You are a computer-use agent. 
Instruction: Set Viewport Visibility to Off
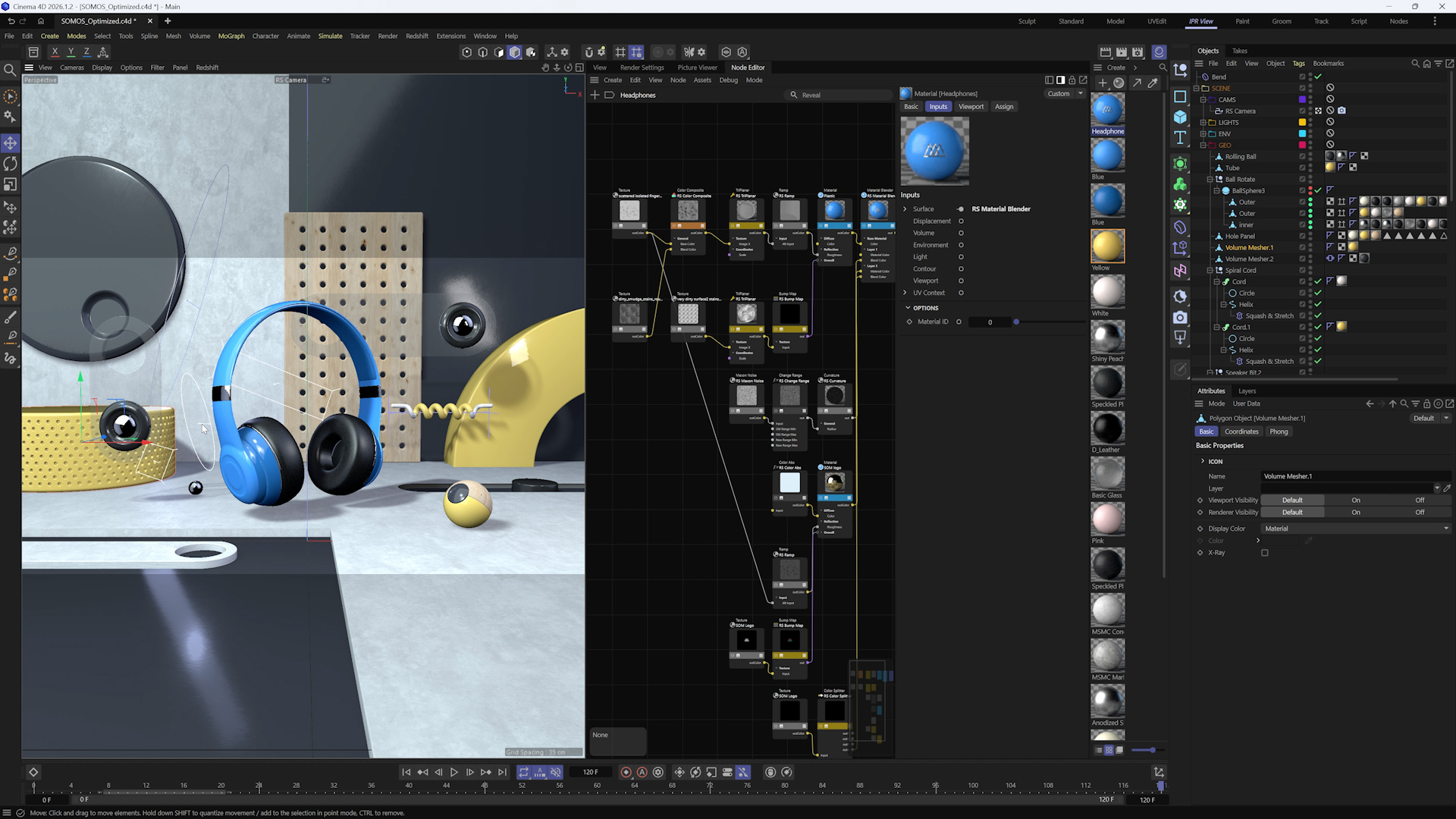(x=1419, y=500)
